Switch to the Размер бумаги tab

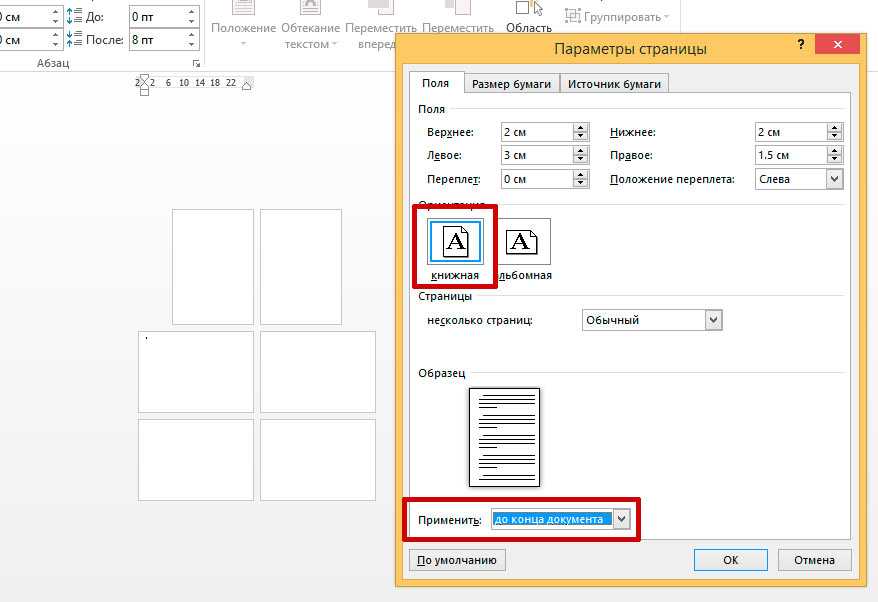click(511, 84)
